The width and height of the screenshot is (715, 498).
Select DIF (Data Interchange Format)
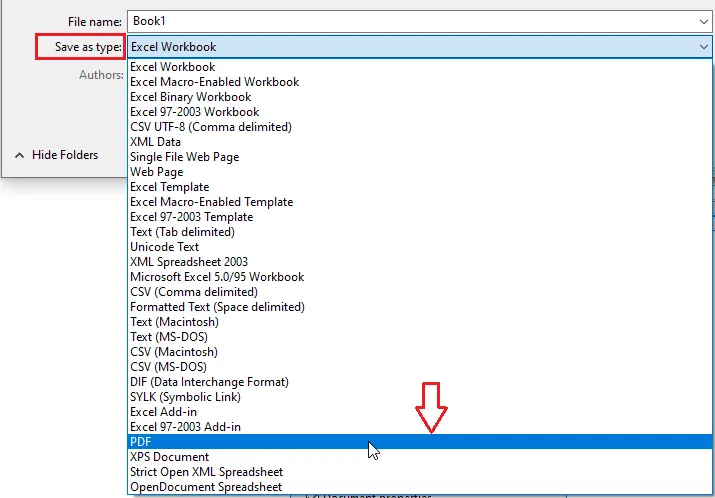(420, 382)
